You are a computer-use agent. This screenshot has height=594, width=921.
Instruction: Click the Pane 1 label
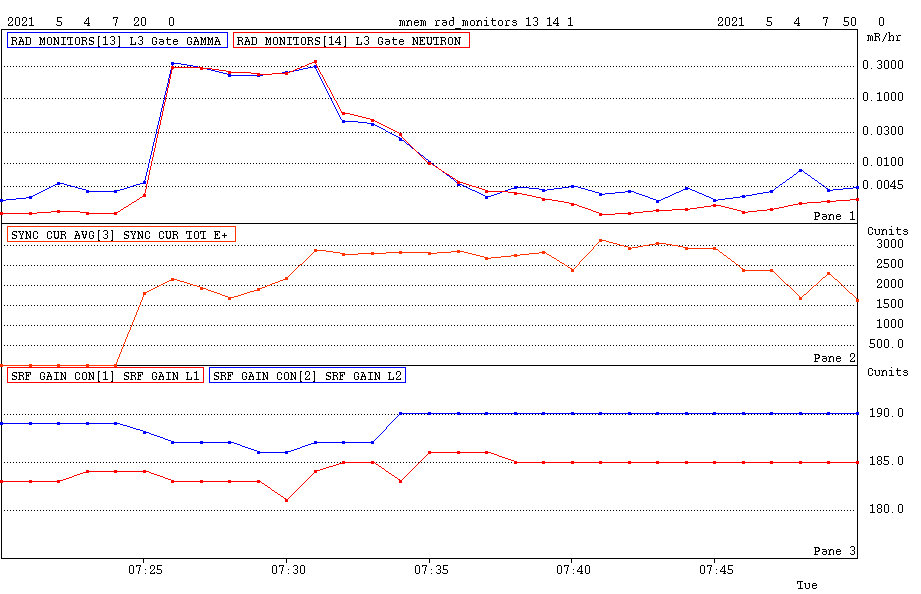[834, 216]
